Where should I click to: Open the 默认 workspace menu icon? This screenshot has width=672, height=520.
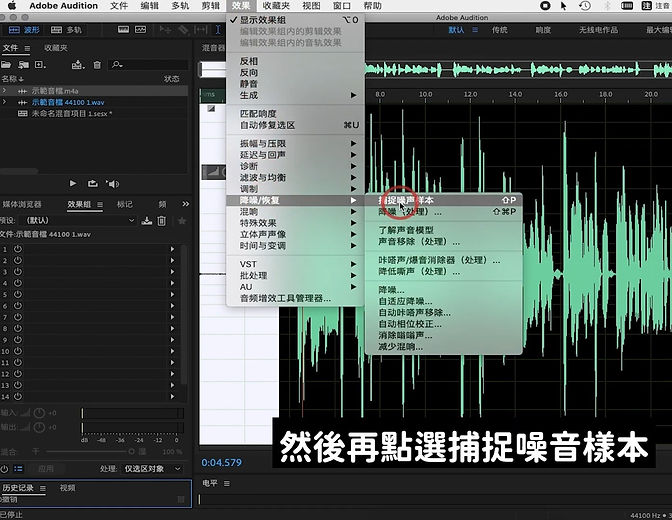point(475,30)
